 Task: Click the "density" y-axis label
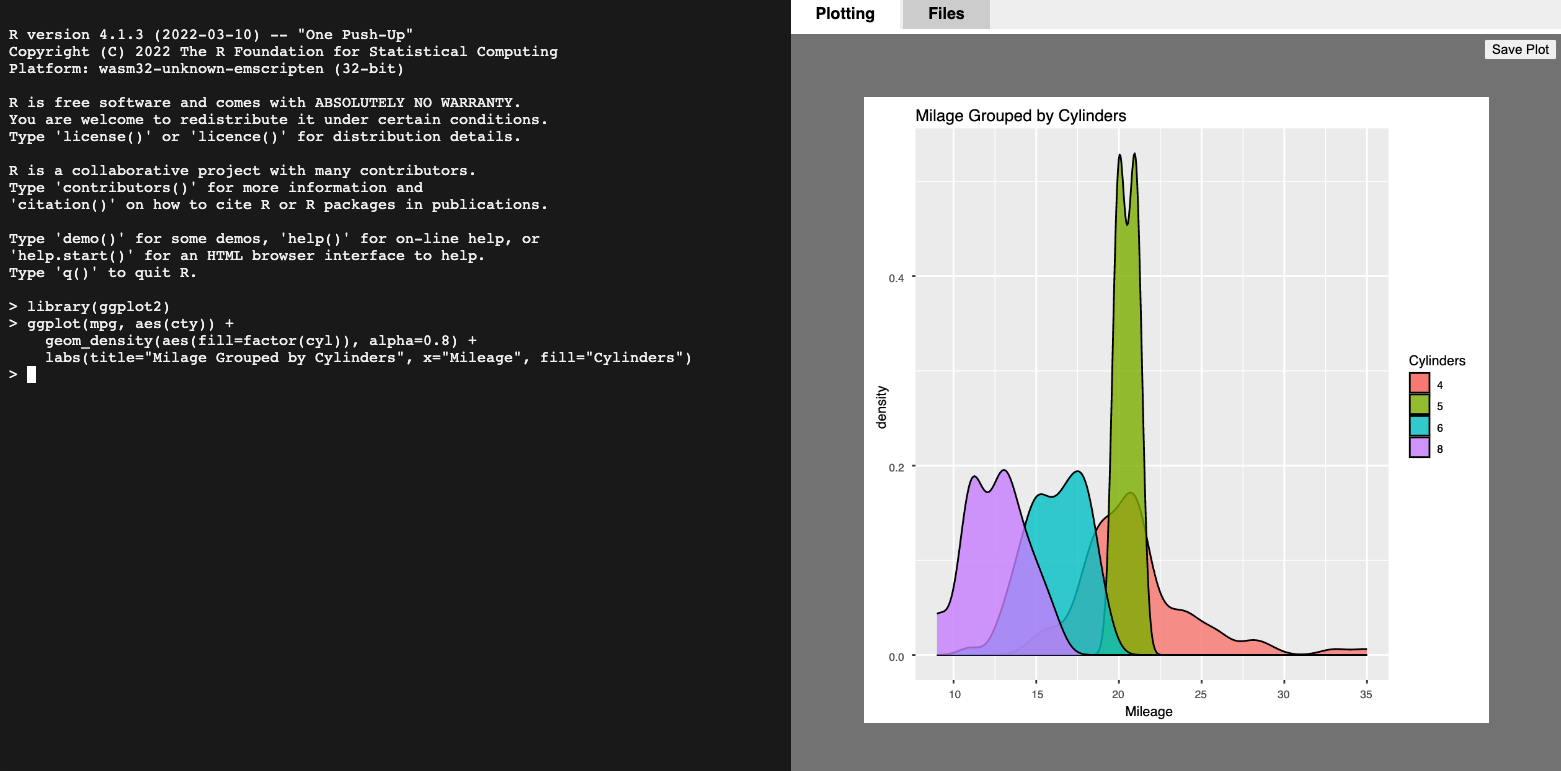tap(881, 407)
